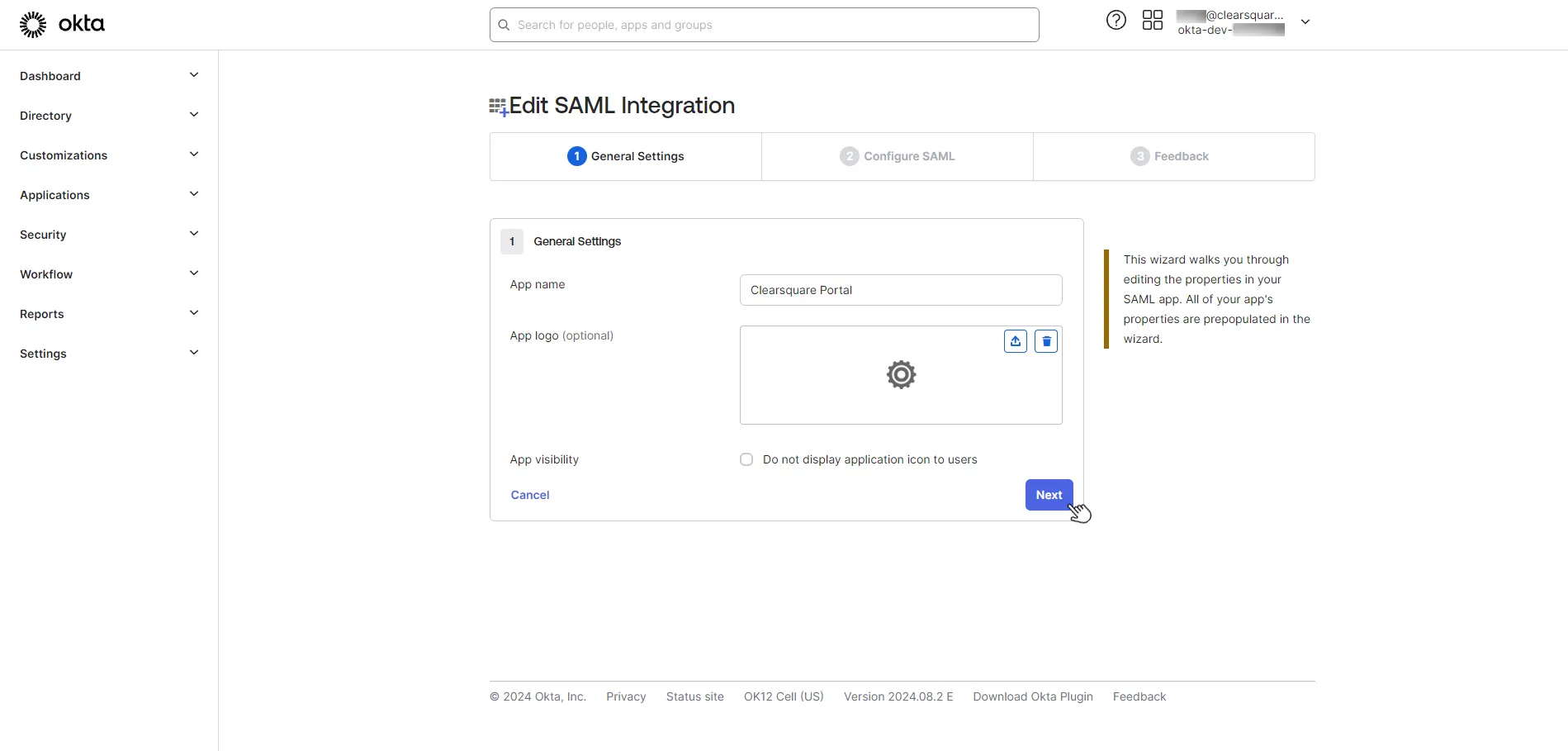Open the help question mark icon
1568x751 pixels.
1116,21
